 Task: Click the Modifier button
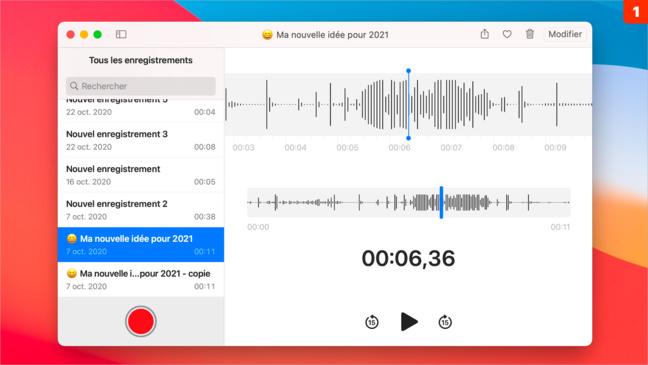(565, 34)
